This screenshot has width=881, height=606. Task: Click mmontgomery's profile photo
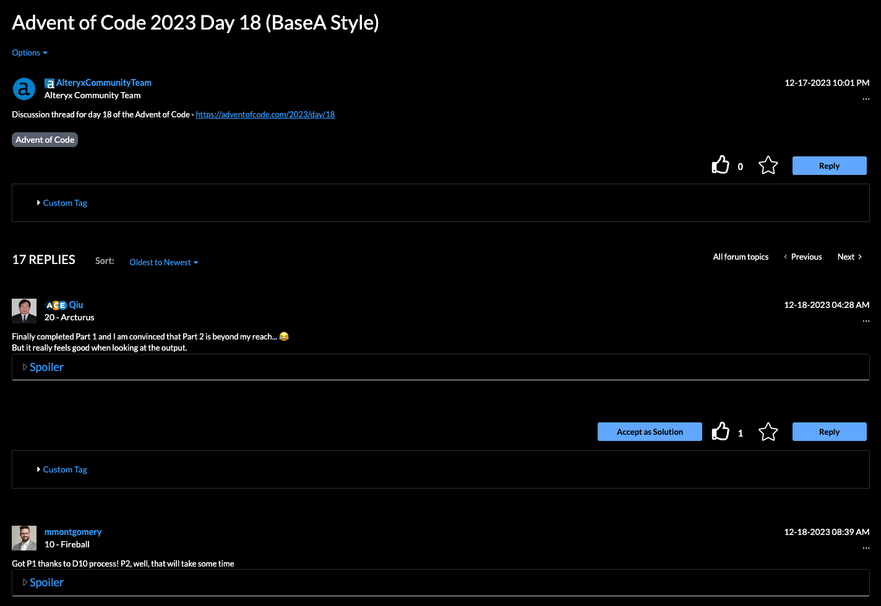tap(24, 538)
